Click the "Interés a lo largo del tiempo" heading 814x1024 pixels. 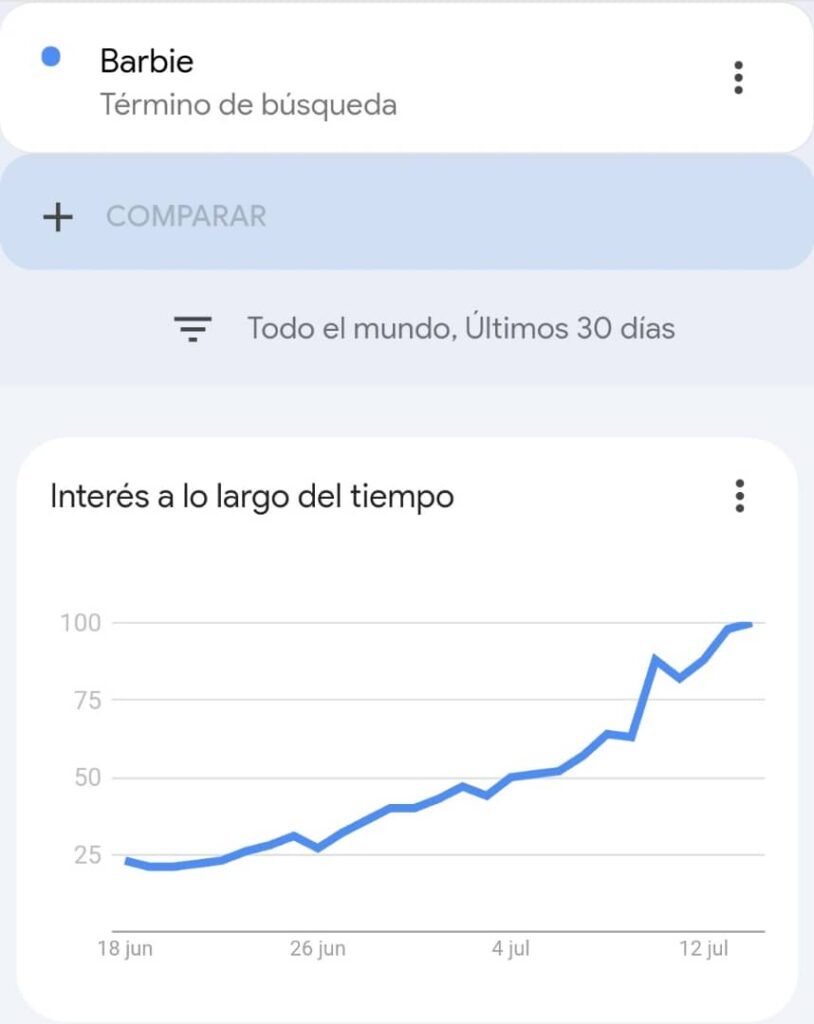click(252, 496)
